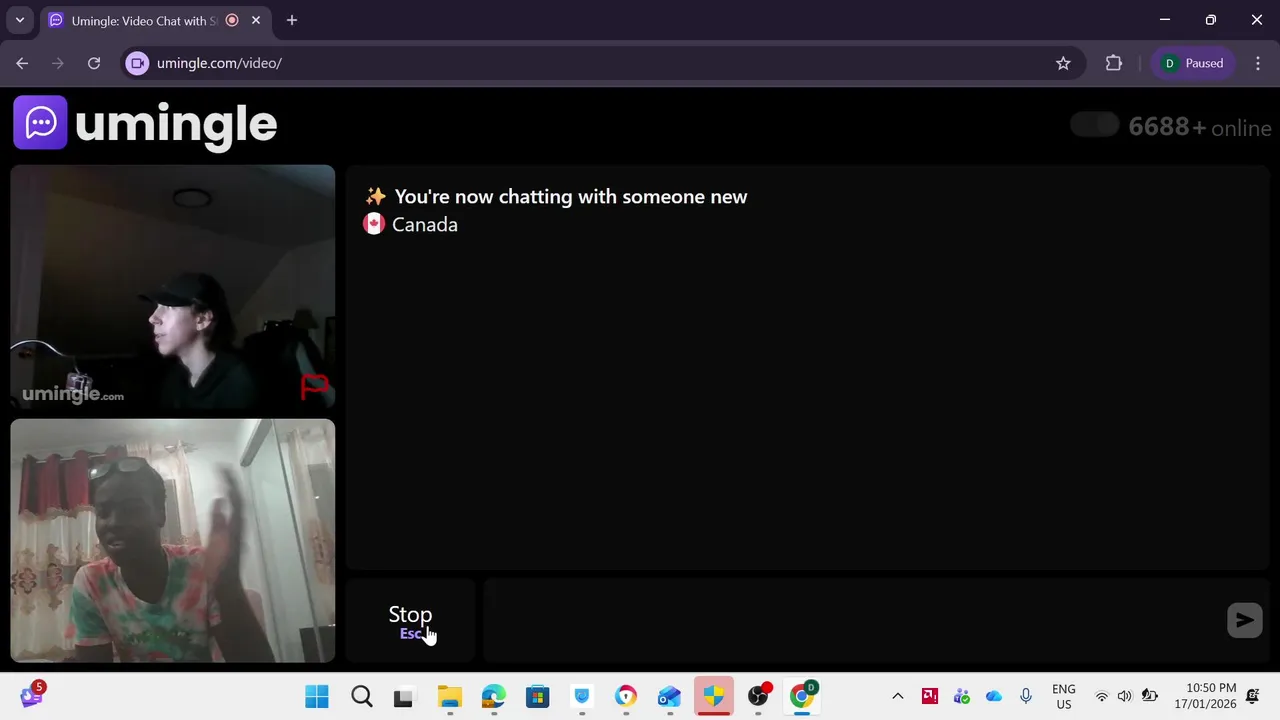This screenshot has height=720, width=1280.
Task: Open the browser extensions menu
Action: pyautogui.click(x=1114, y=63)
